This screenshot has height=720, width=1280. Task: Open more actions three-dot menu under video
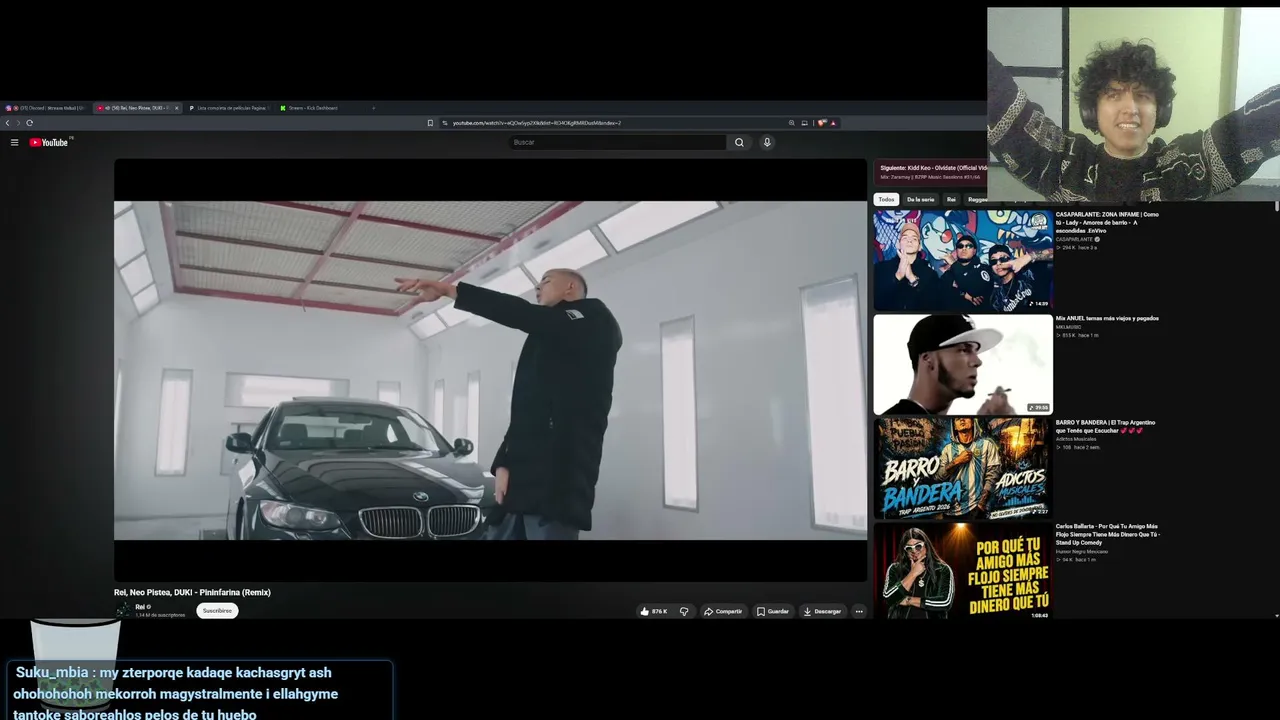(x=858, y=611)
